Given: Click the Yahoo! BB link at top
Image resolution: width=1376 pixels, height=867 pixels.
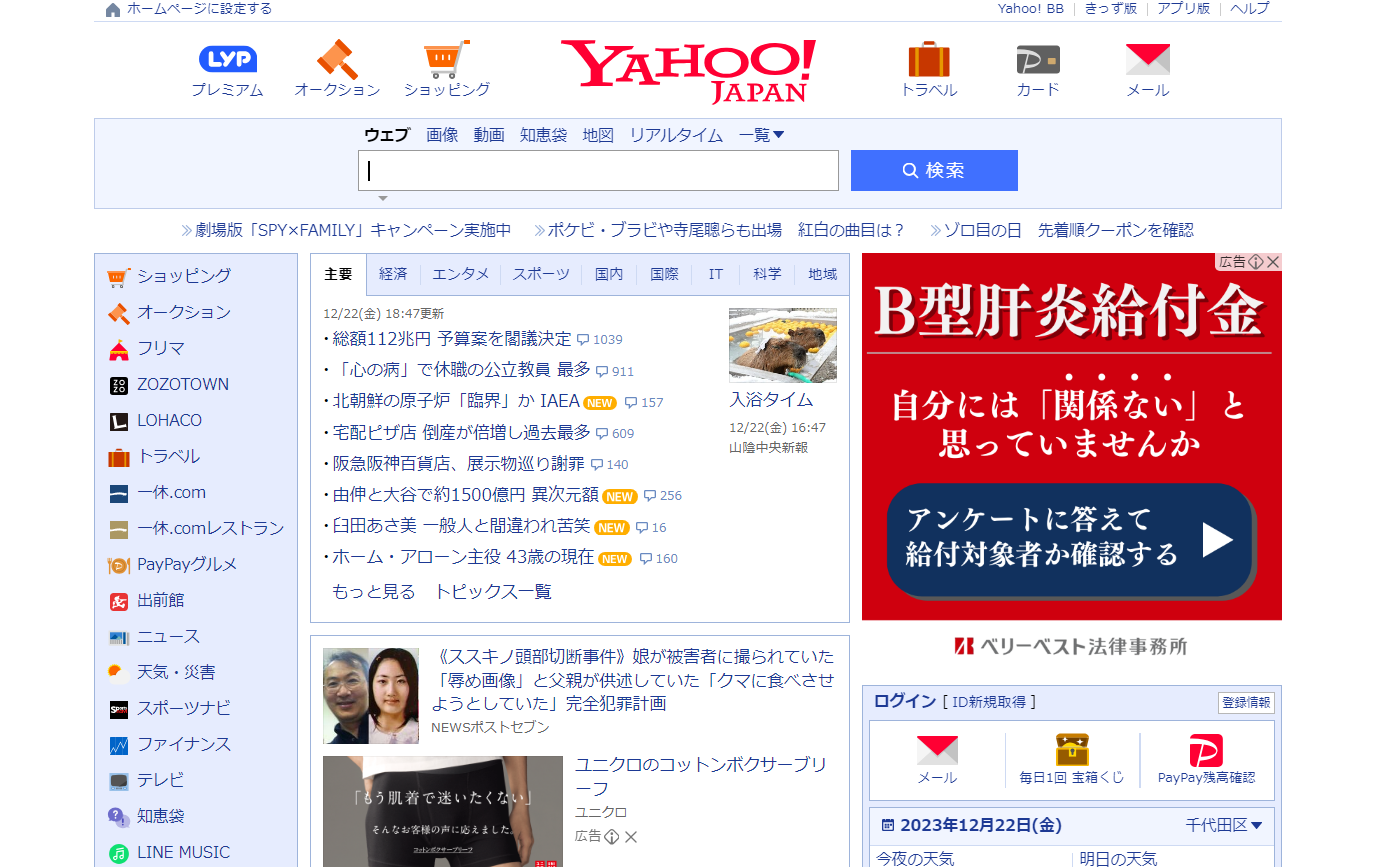Looking at the screenshot, I should (x=1031, y=9).
